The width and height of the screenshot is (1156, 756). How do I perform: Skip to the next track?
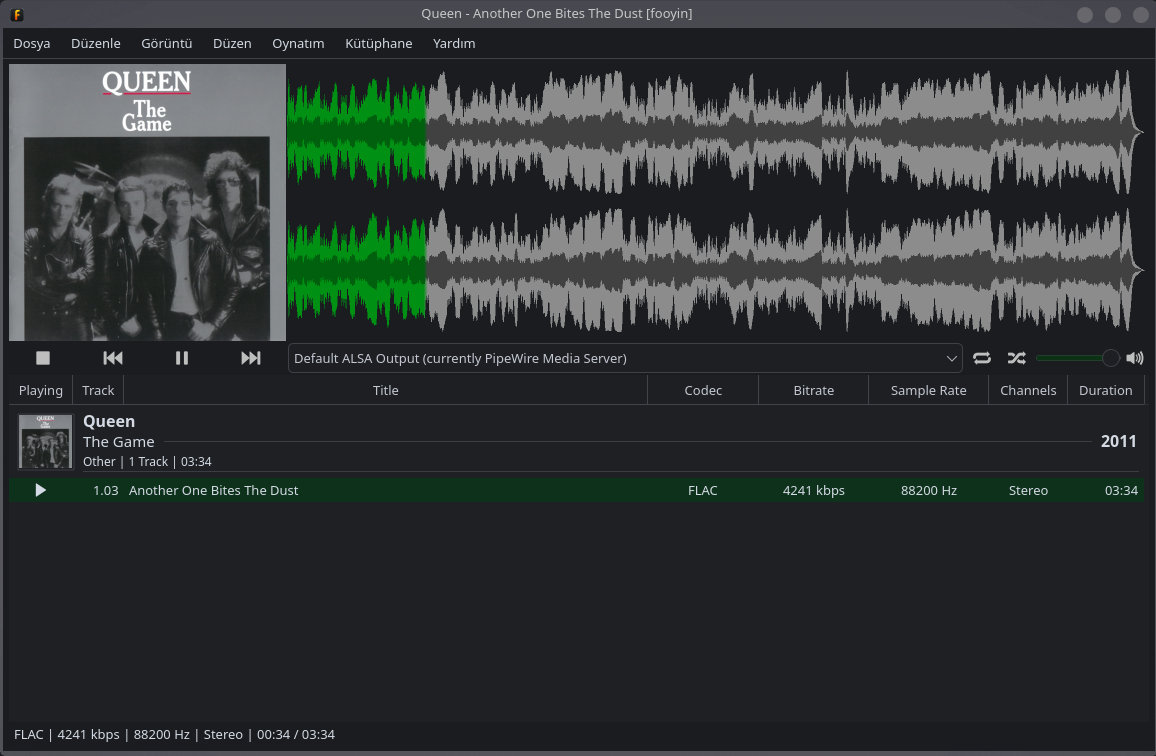coord(251,358)
